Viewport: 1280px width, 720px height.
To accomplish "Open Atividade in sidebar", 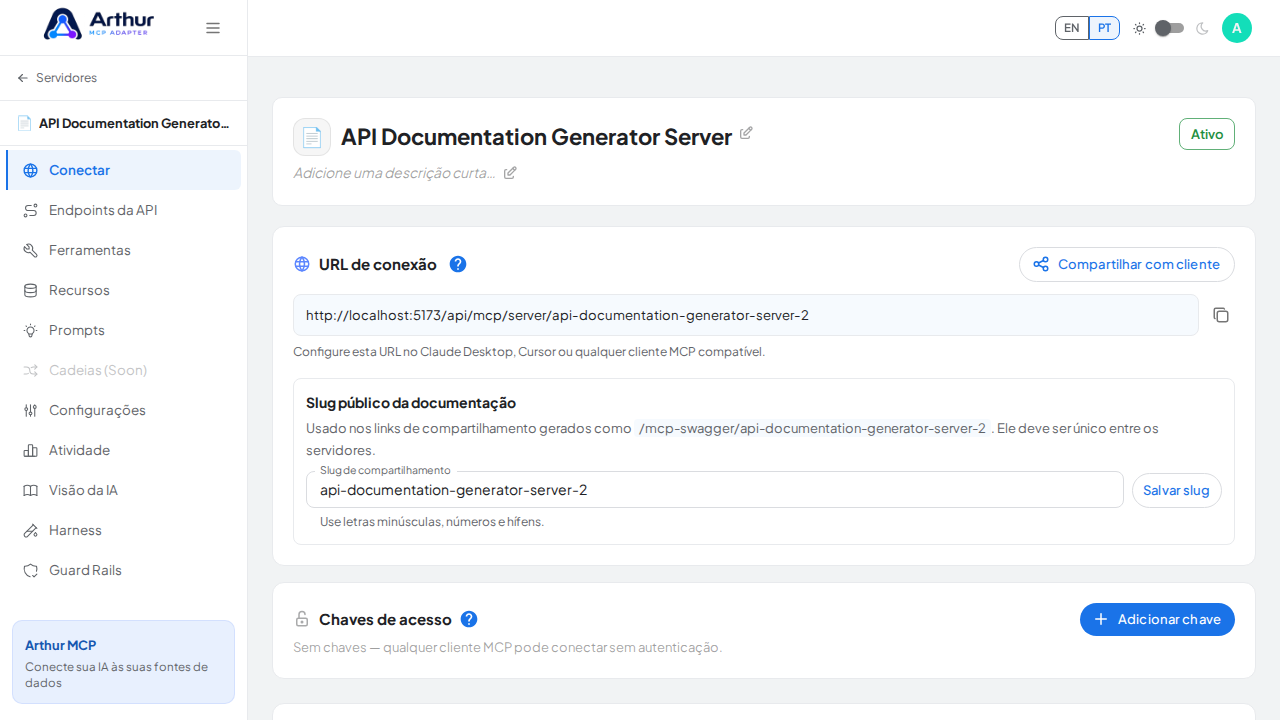I will pyautogui.click(x=123, y=450).
